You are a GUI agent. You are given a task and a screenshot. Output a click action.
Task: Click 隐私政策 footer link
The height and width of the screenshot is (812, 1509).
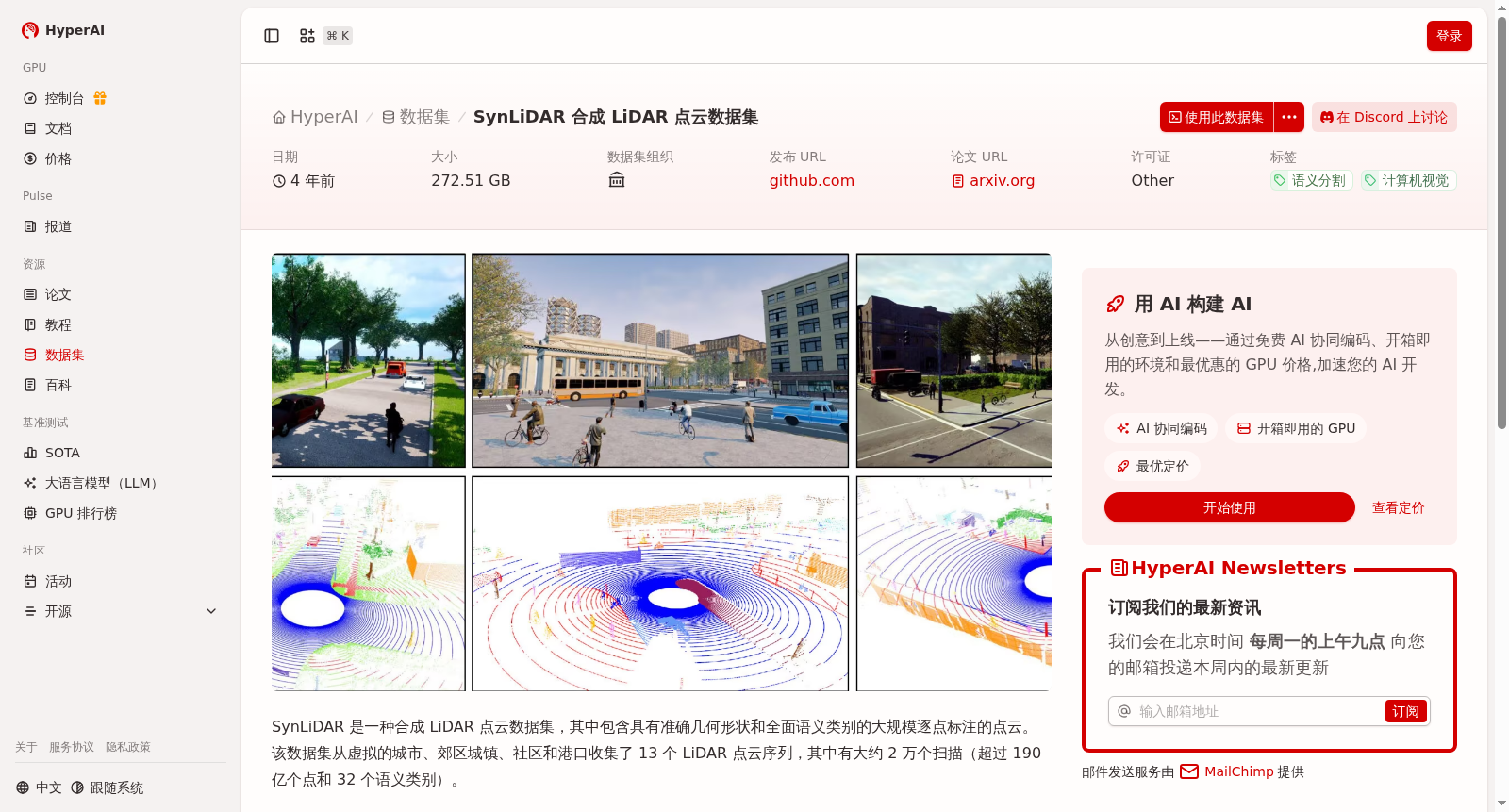(128, 747)
